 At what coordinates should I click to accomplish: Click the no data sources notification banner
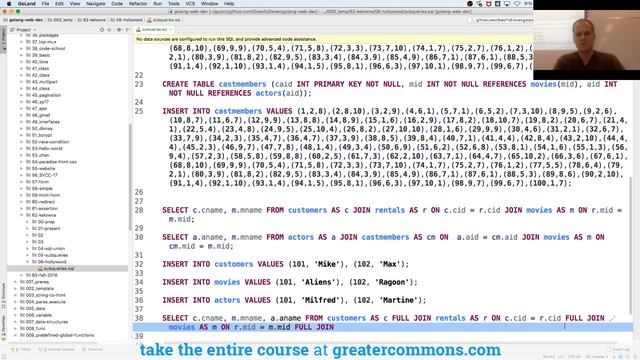(333, 39)
